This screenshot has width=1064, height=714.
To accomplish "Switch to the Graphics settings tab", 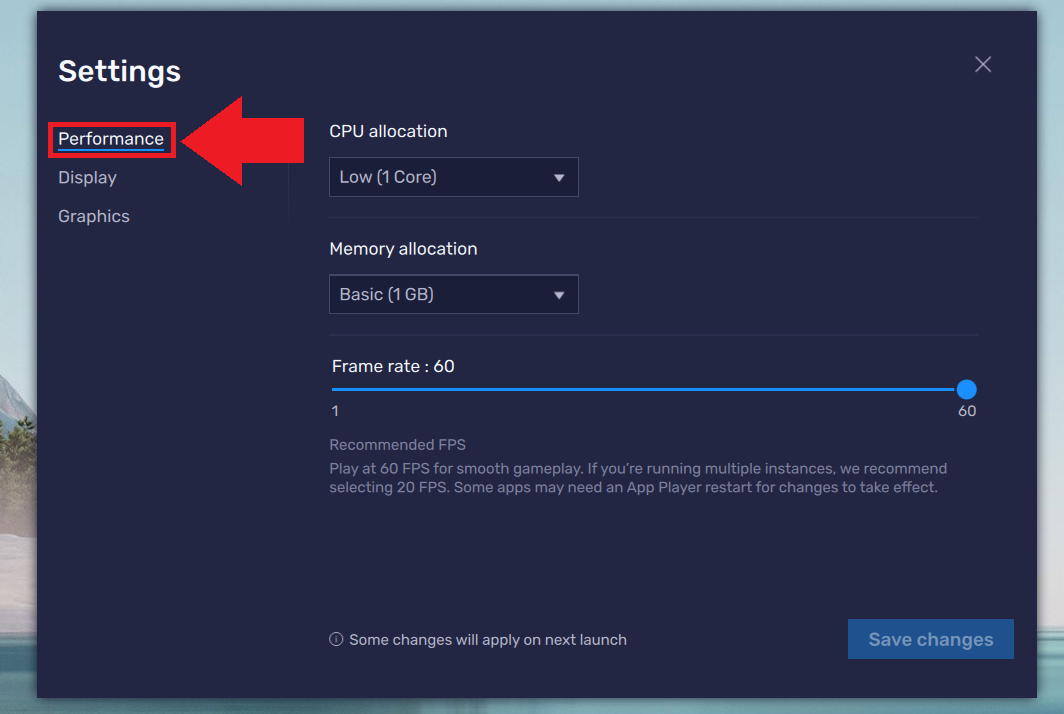I will coord(93,216).
